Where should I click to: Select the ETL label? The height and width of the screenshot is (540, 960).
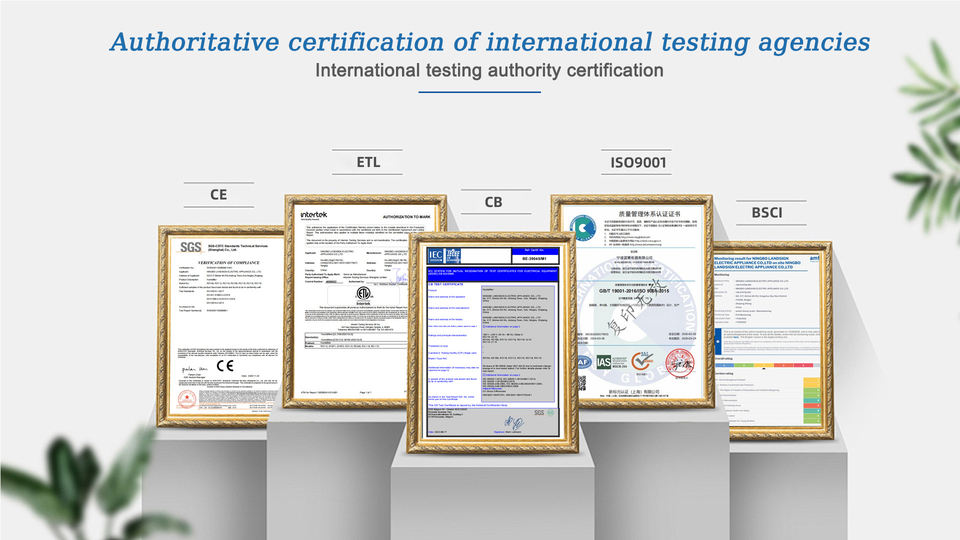coord(368,162)
